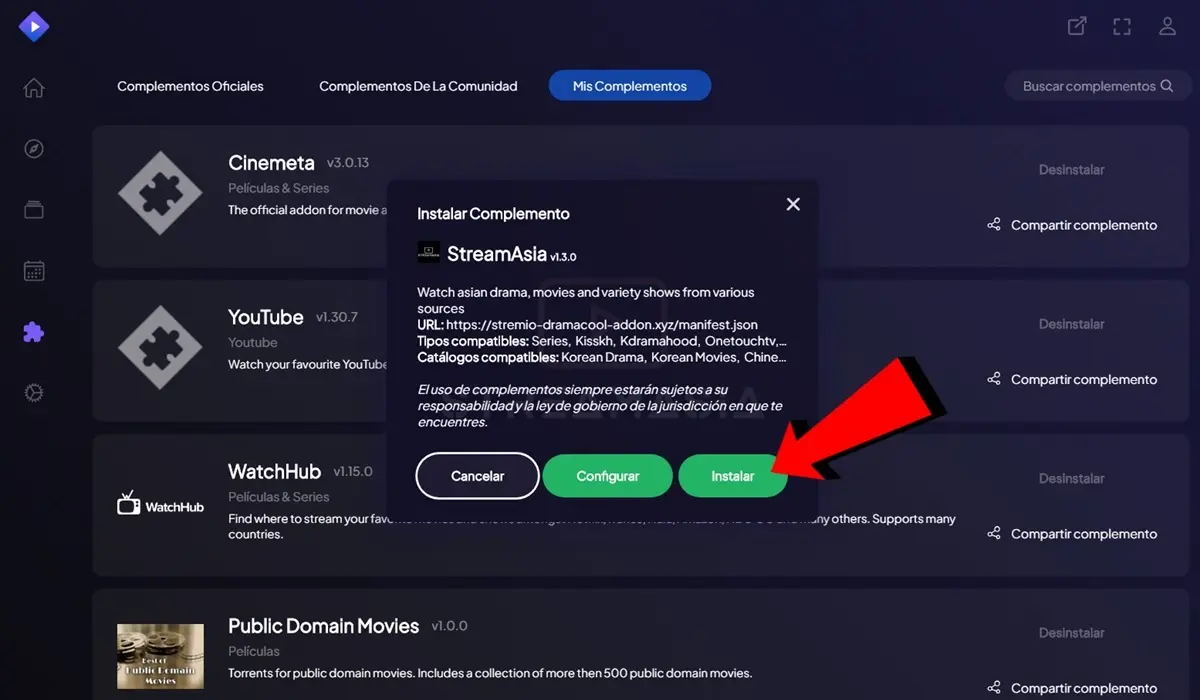Click the Configurar button
This screenshot has height=700, width=1200.
click(607, 476)
